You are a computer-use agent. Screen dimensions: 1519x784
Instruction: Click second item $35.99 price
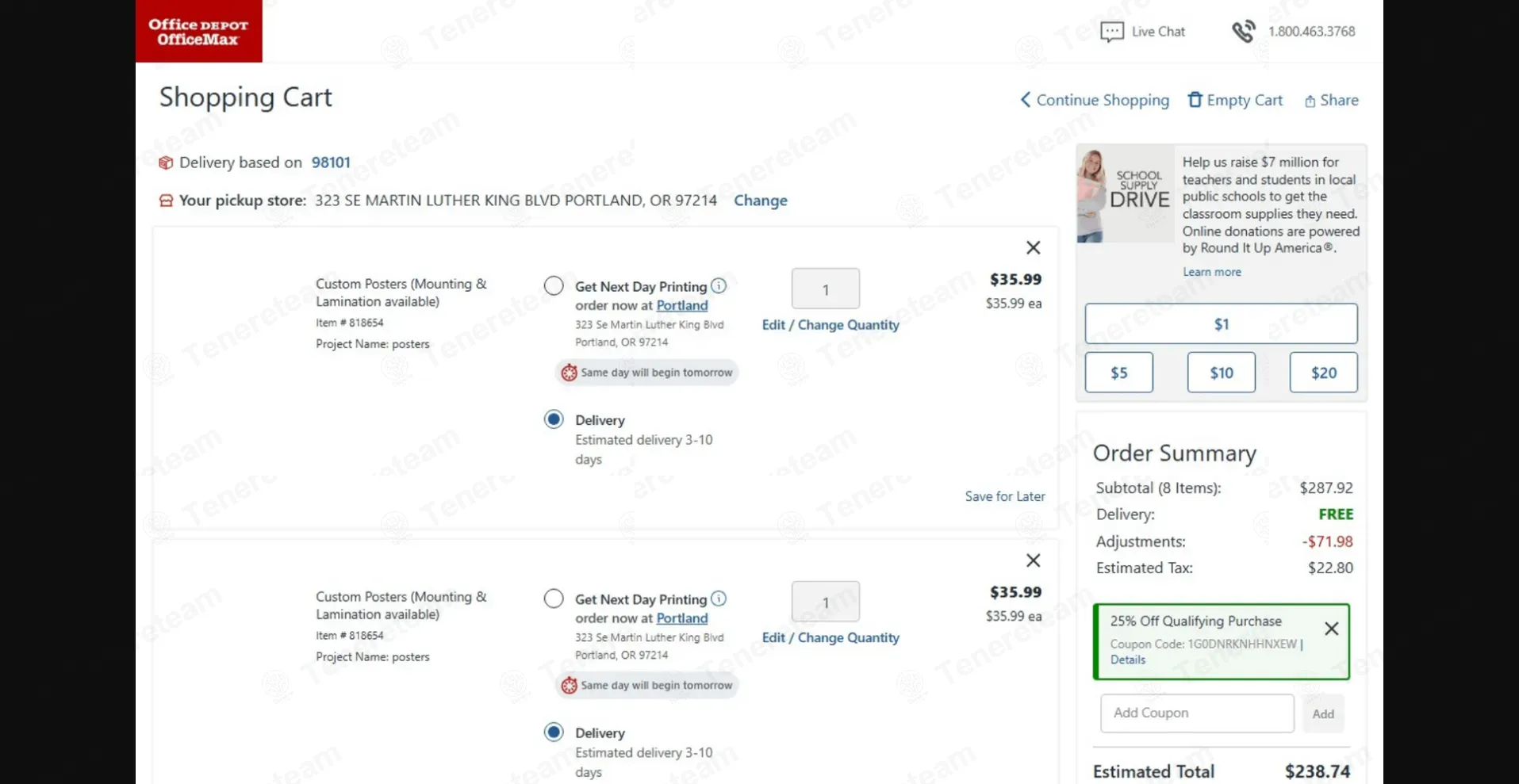(1015, 592)
